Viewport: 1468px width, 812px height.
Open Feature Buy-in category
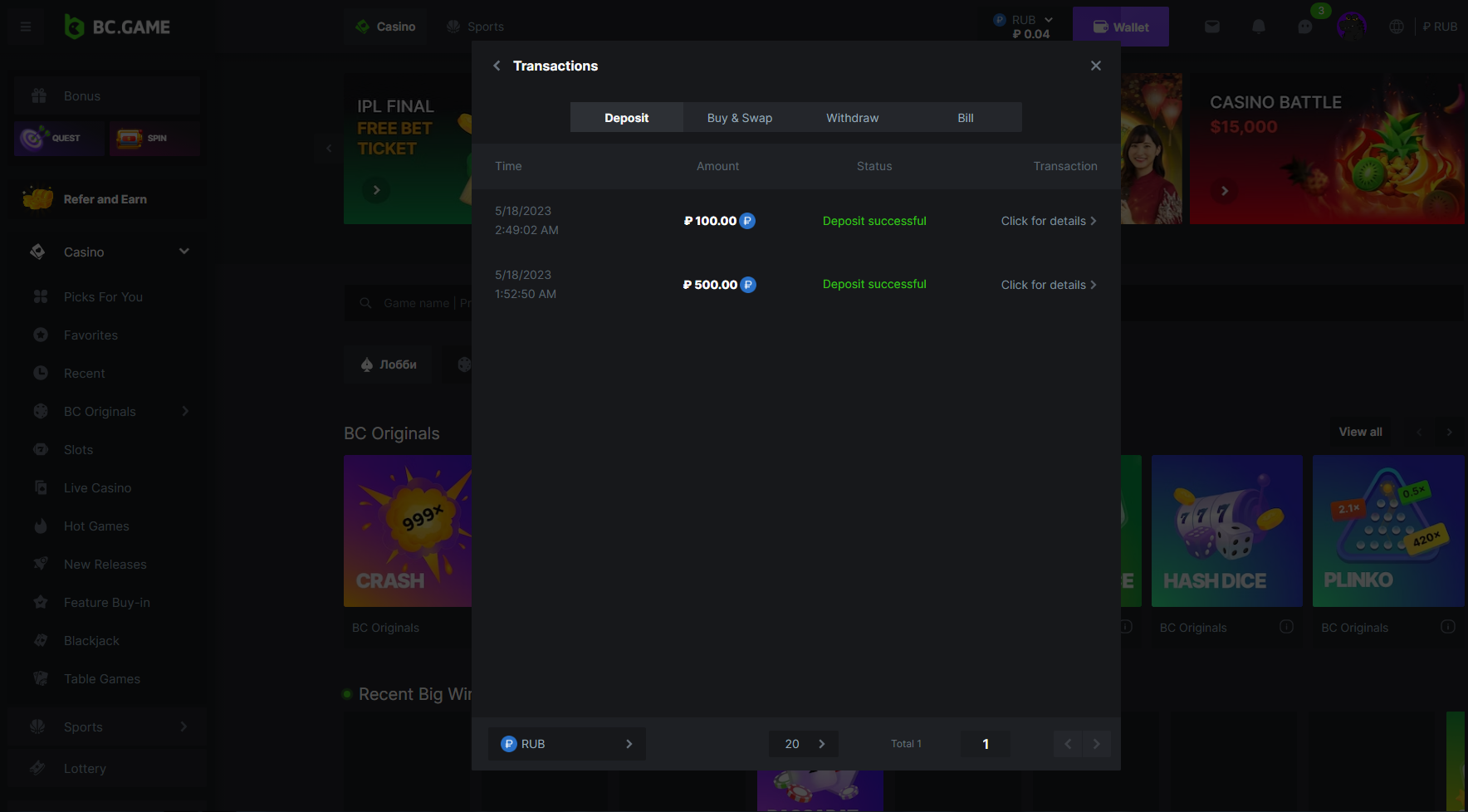(x=106, y=602)
